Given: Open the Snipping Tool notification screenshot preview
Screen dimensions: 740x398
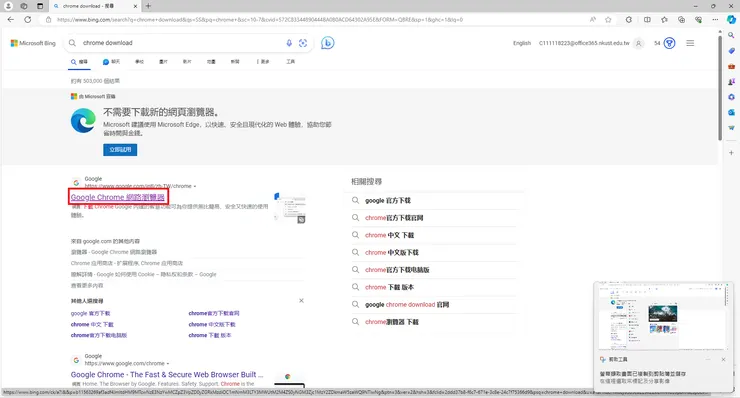Looking at the screenshot, I should click(x=664, y=317).
